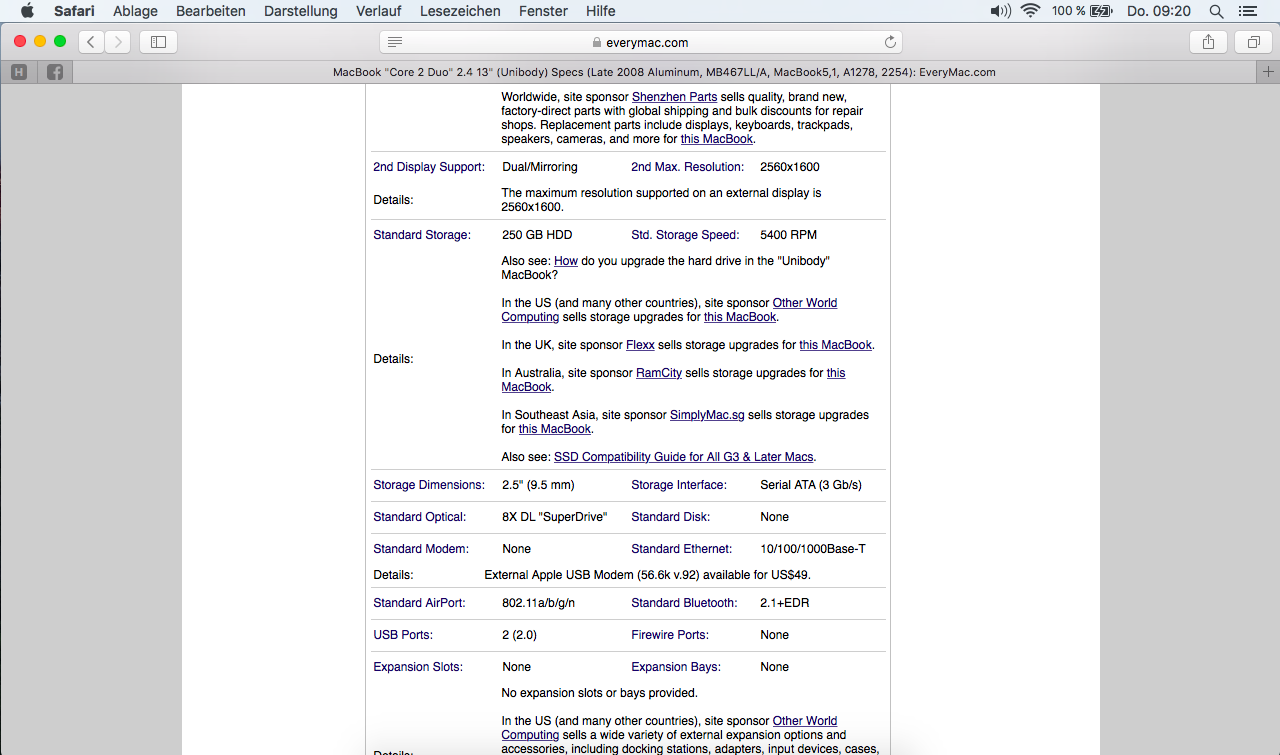1280x755 pixels.
Task: Open a new tab with the plus button
Action: [1269, 72]
